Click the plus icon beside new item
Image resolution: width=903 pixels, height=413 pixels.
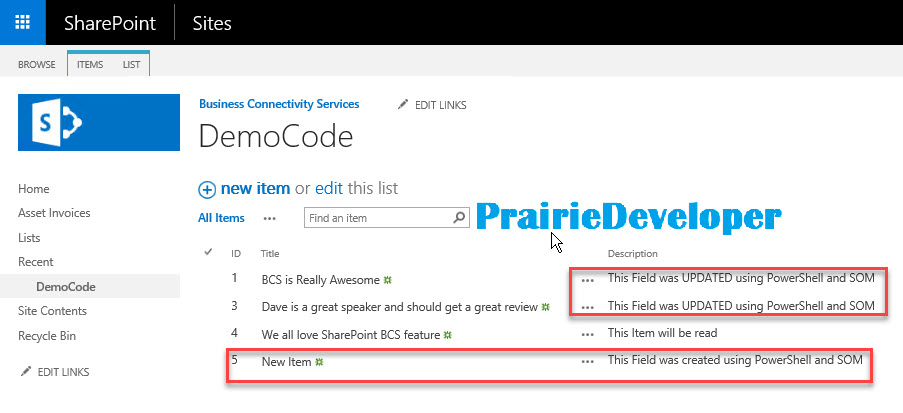click(x=207, y=190)
